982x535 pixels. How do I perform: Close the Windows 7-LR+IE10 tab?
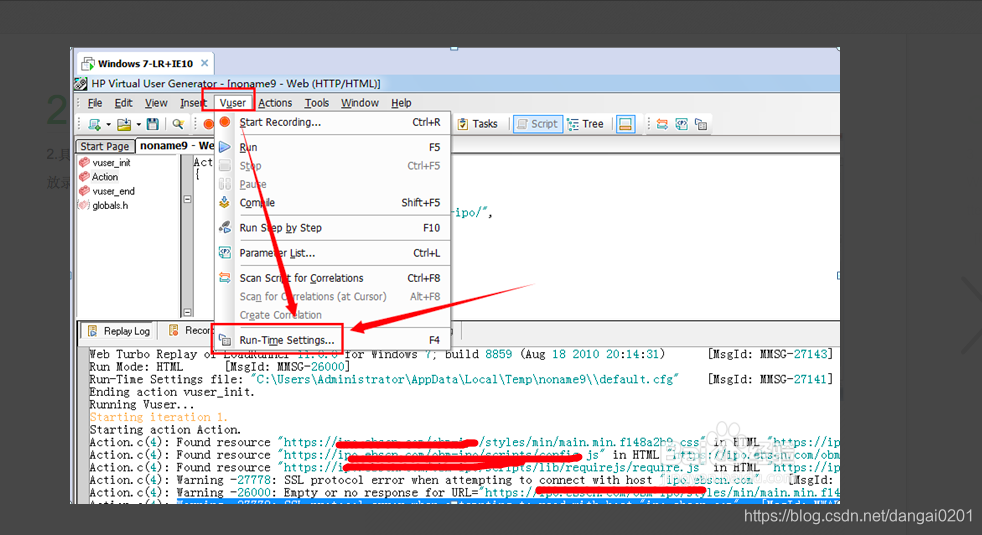pyautogui.click(x=204, y=63)
